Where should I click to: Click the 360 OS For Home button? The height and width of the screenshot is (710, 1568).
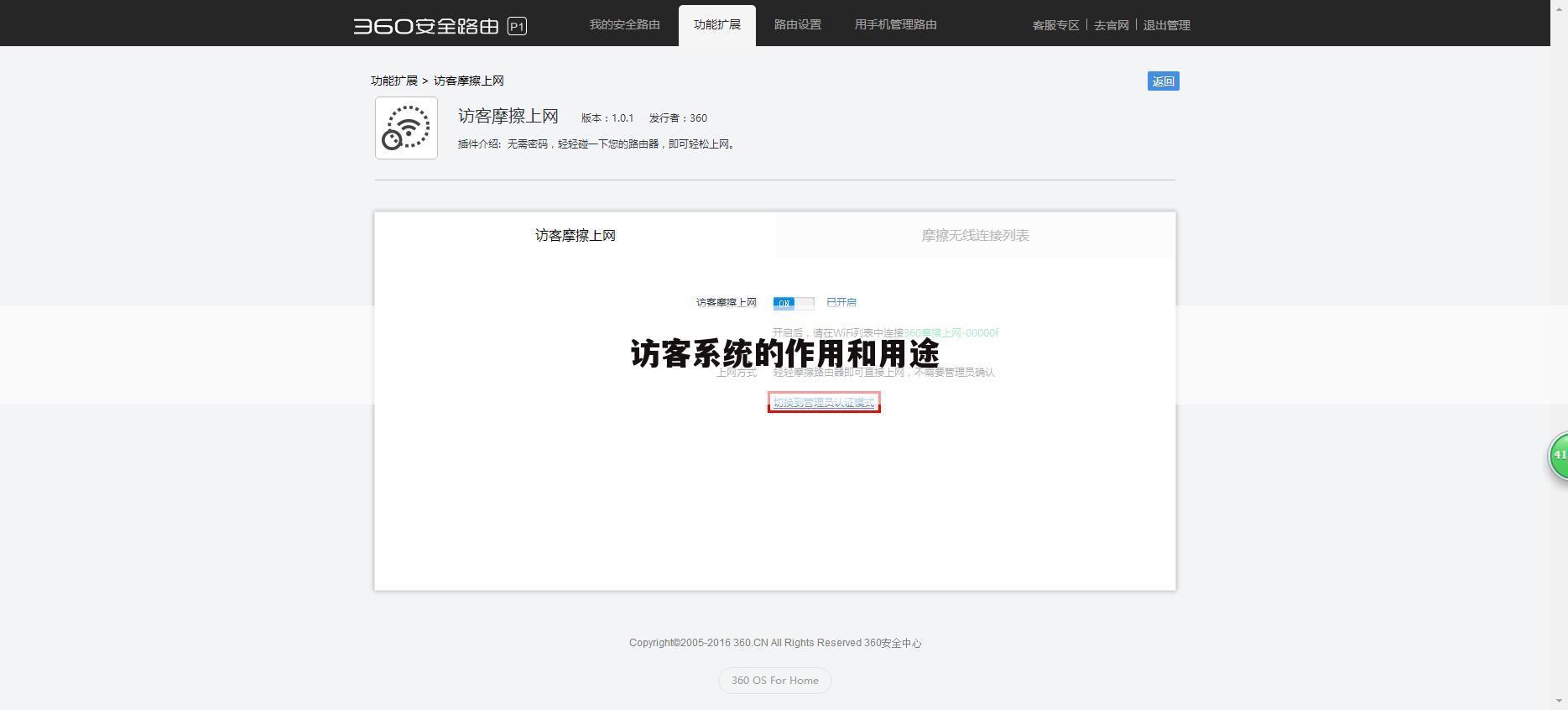click(775, 681)
